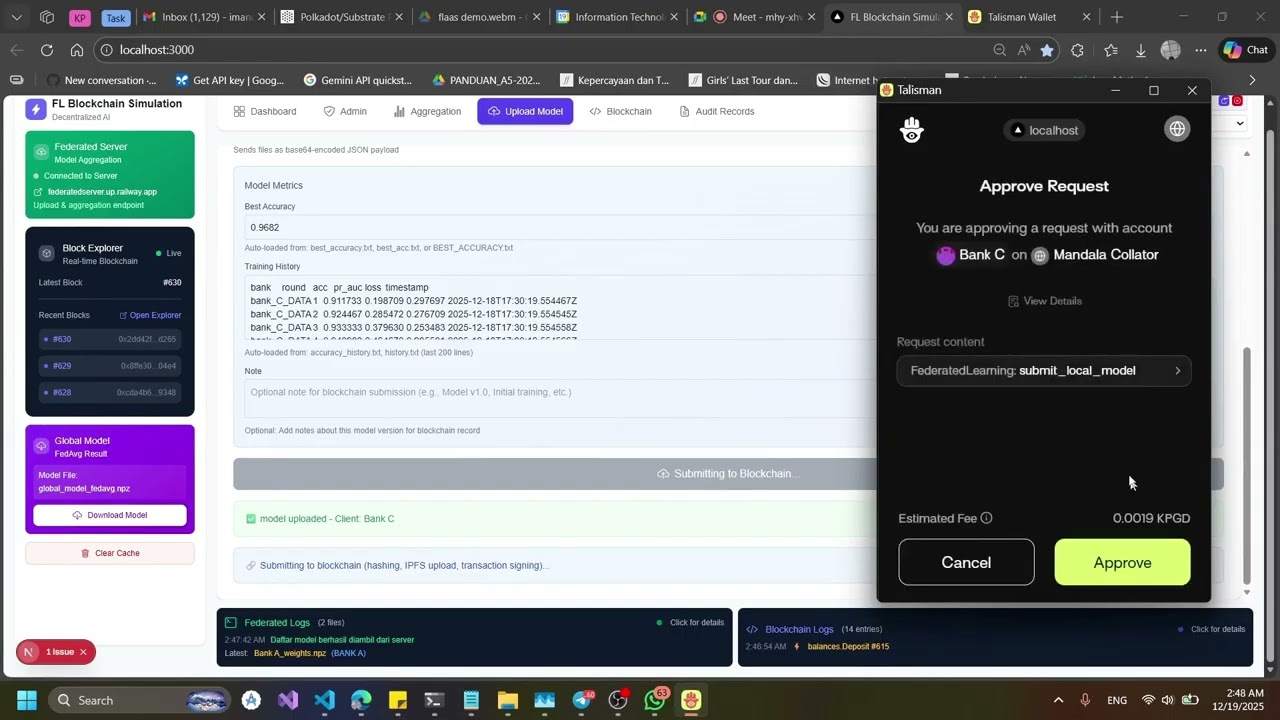Open the Admin tab
This screenshot has width=1280, height=720.
[345, 111]
